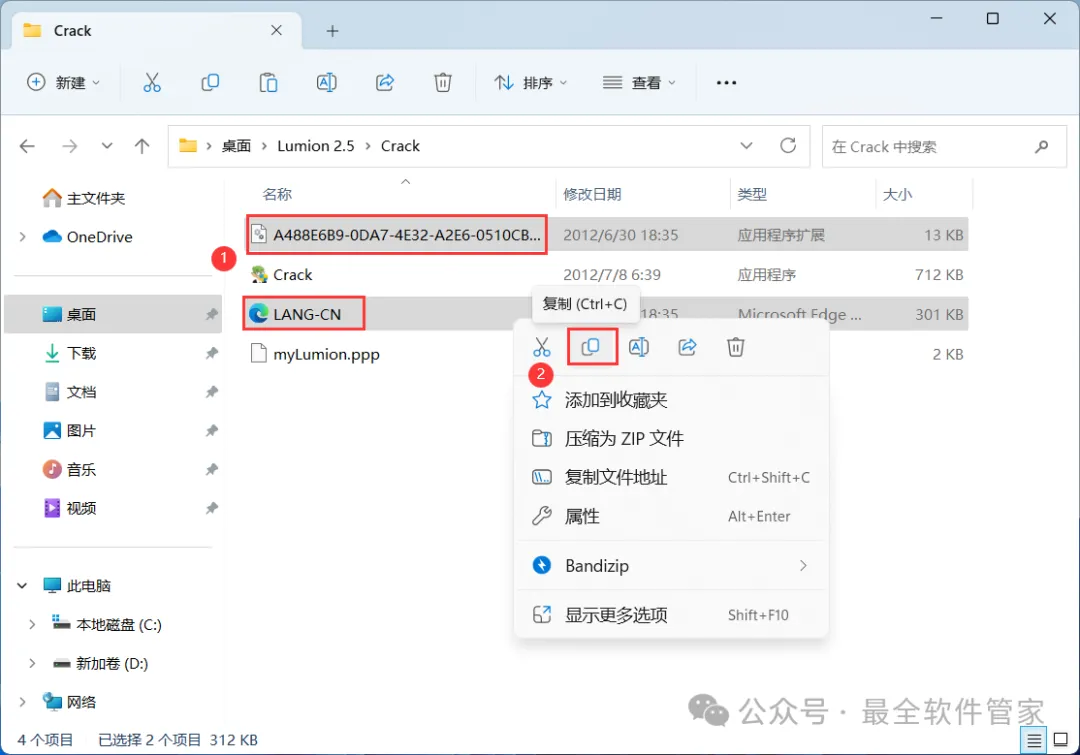1080x755 pixels.
Task: Sort by 类型 column header
Action: point(752,194)
